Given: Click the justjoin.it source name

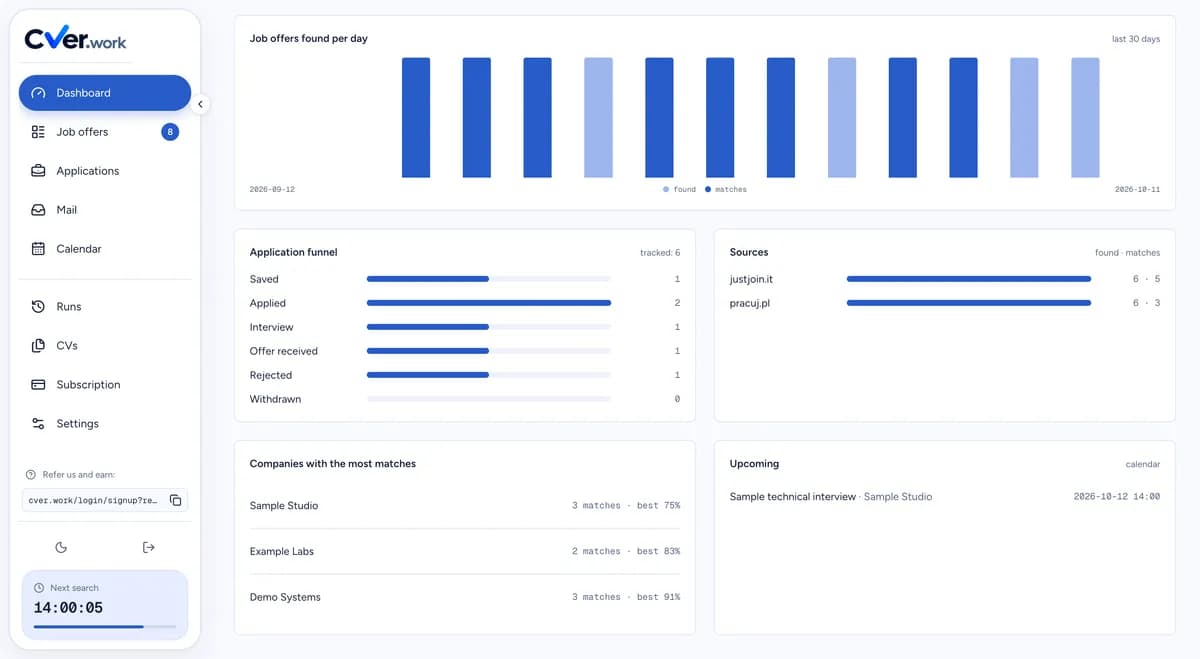Looking at the screenshot, I should (751, 279).
